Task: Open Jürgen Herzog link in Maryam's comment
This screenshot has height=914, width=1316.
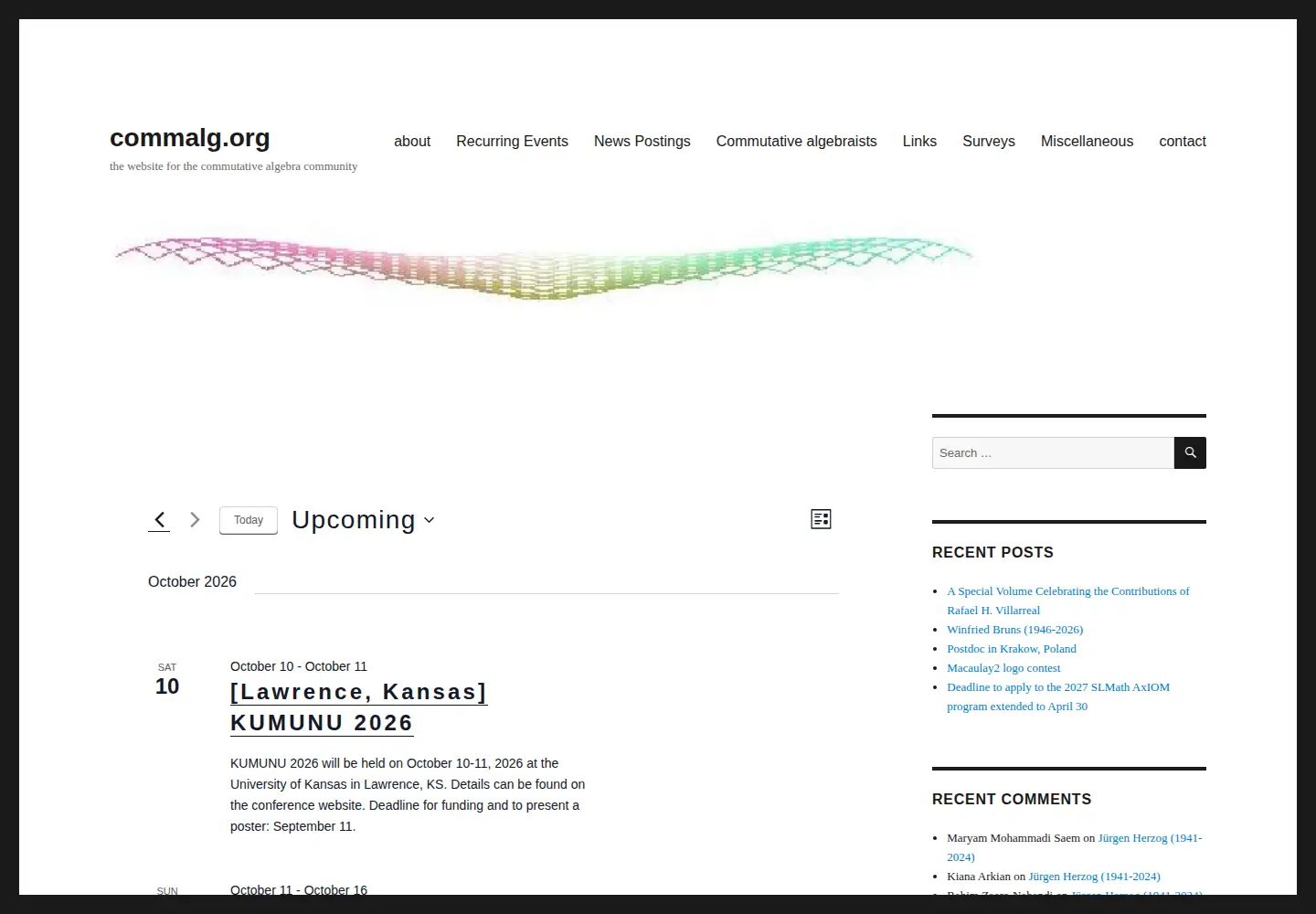Action: pos(1150,838)
